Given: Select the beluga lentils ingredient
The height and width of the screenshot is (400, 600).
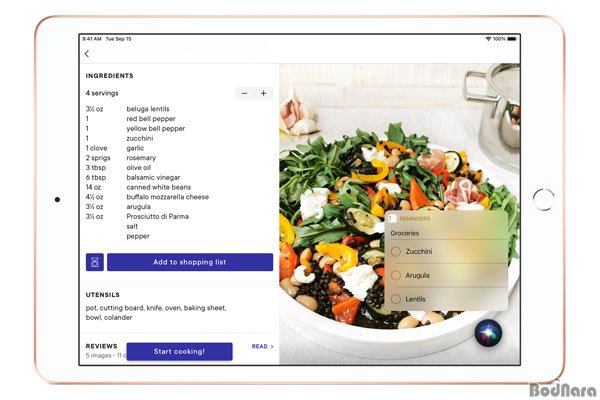Looking at the screenshot, I should [x=148, y=109].
